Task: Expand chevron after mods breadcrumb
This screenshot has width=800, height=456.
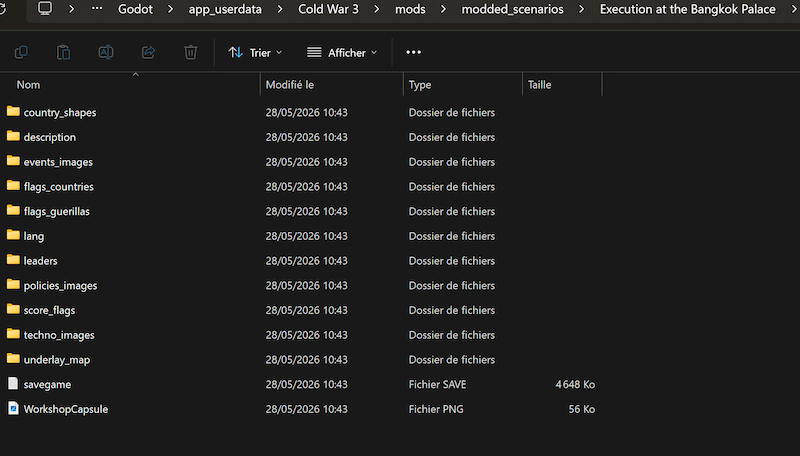Action: [x=443, y=9]
